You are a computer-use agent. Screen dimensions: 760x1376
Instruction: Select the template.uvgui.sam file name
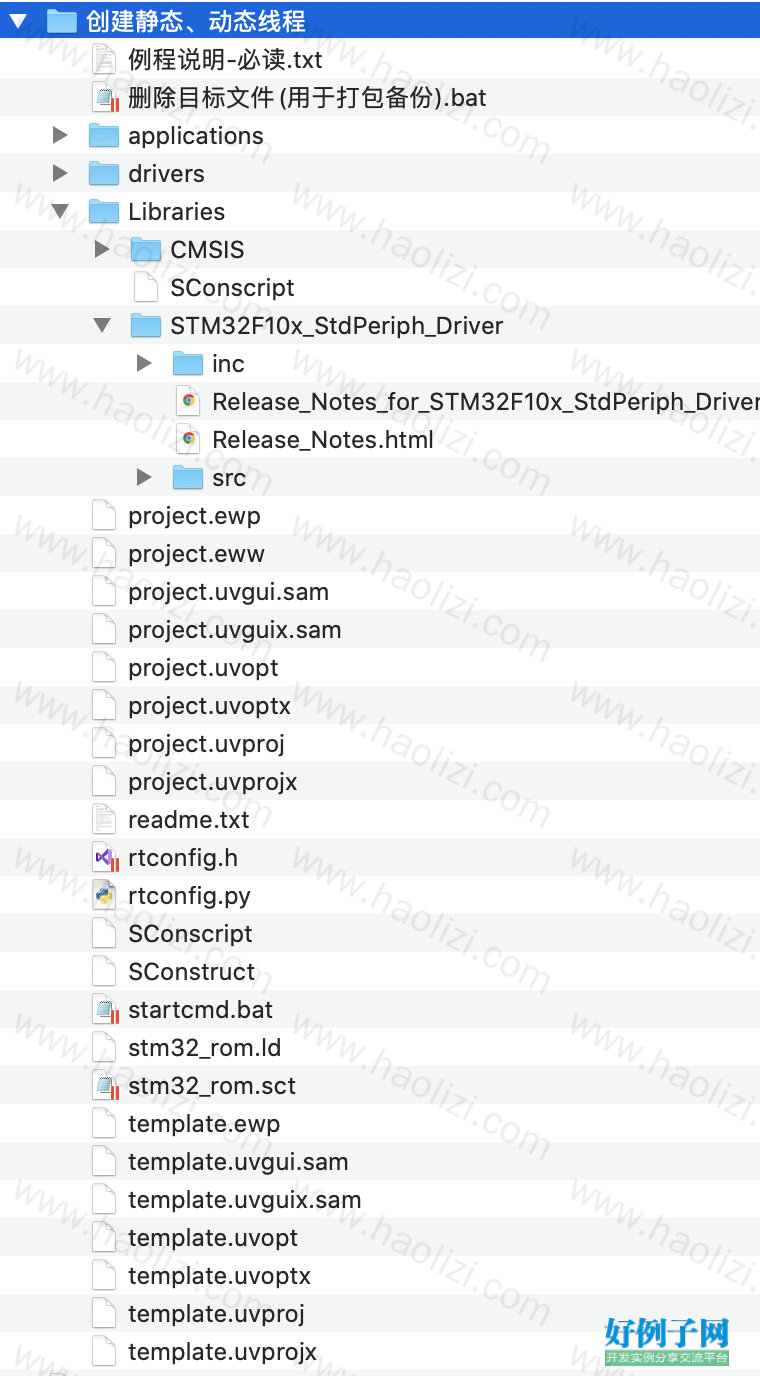(x=238, y=1161)
